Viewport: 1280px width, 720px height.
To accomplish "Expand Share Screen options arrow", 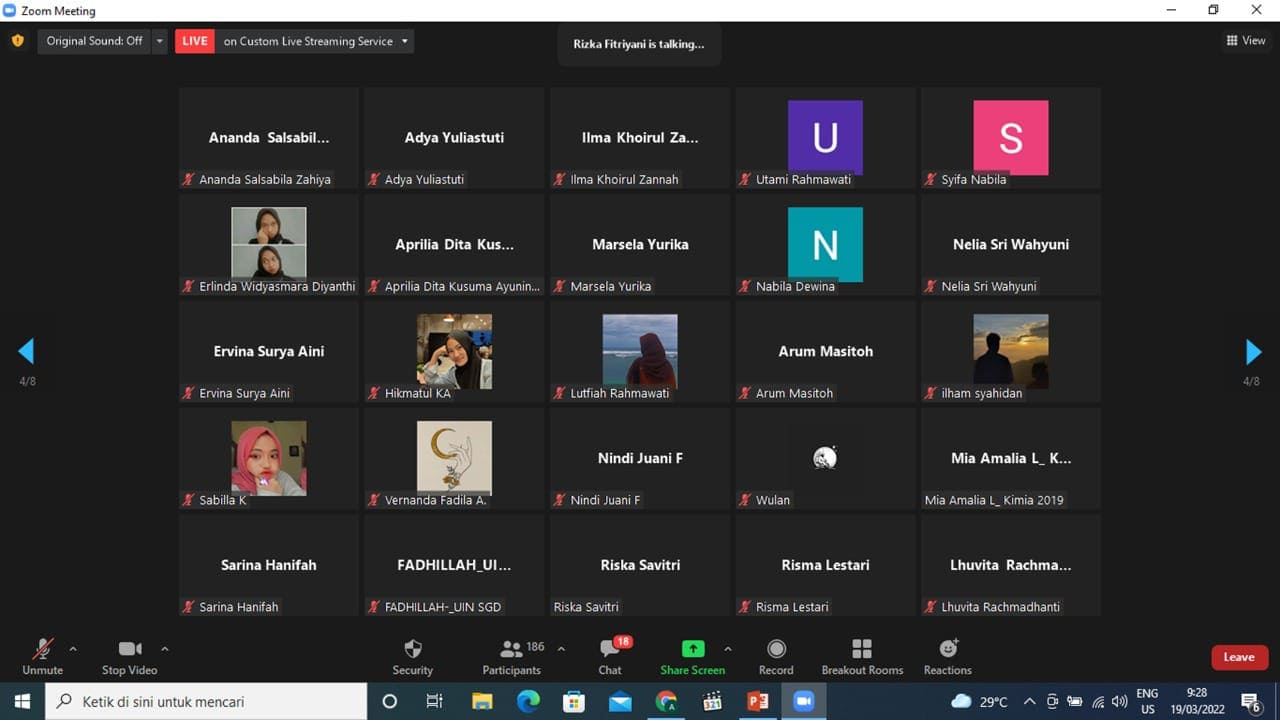I will [727, 648].
